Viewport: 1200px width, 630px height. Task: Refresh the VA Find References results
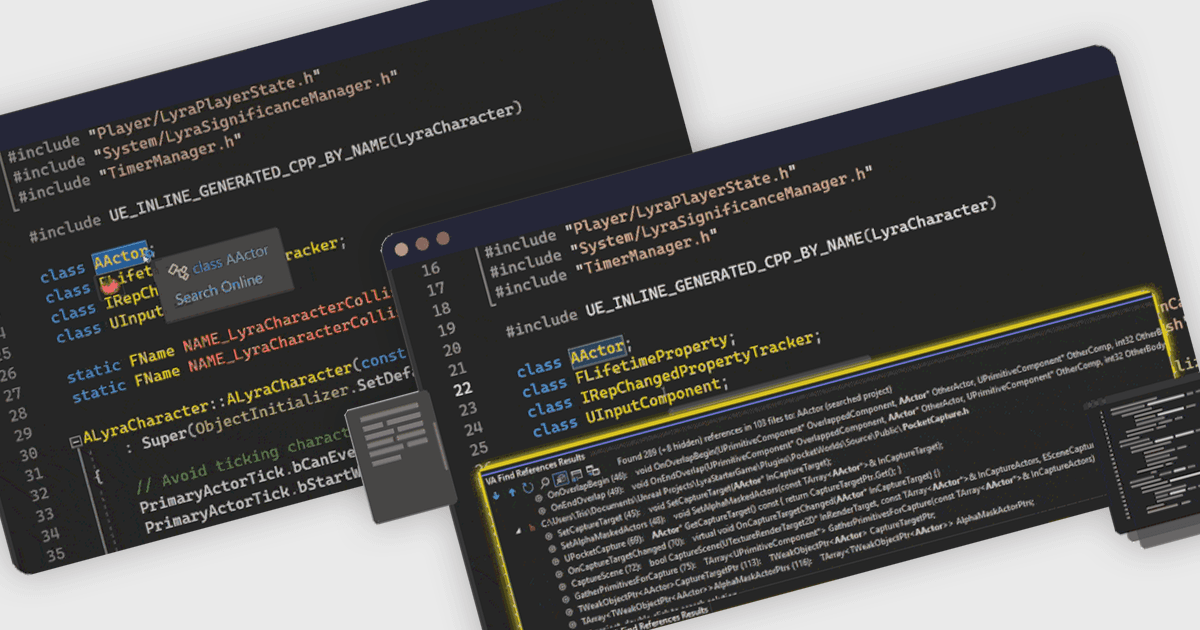pyautogui.click(x=528, y=488)
